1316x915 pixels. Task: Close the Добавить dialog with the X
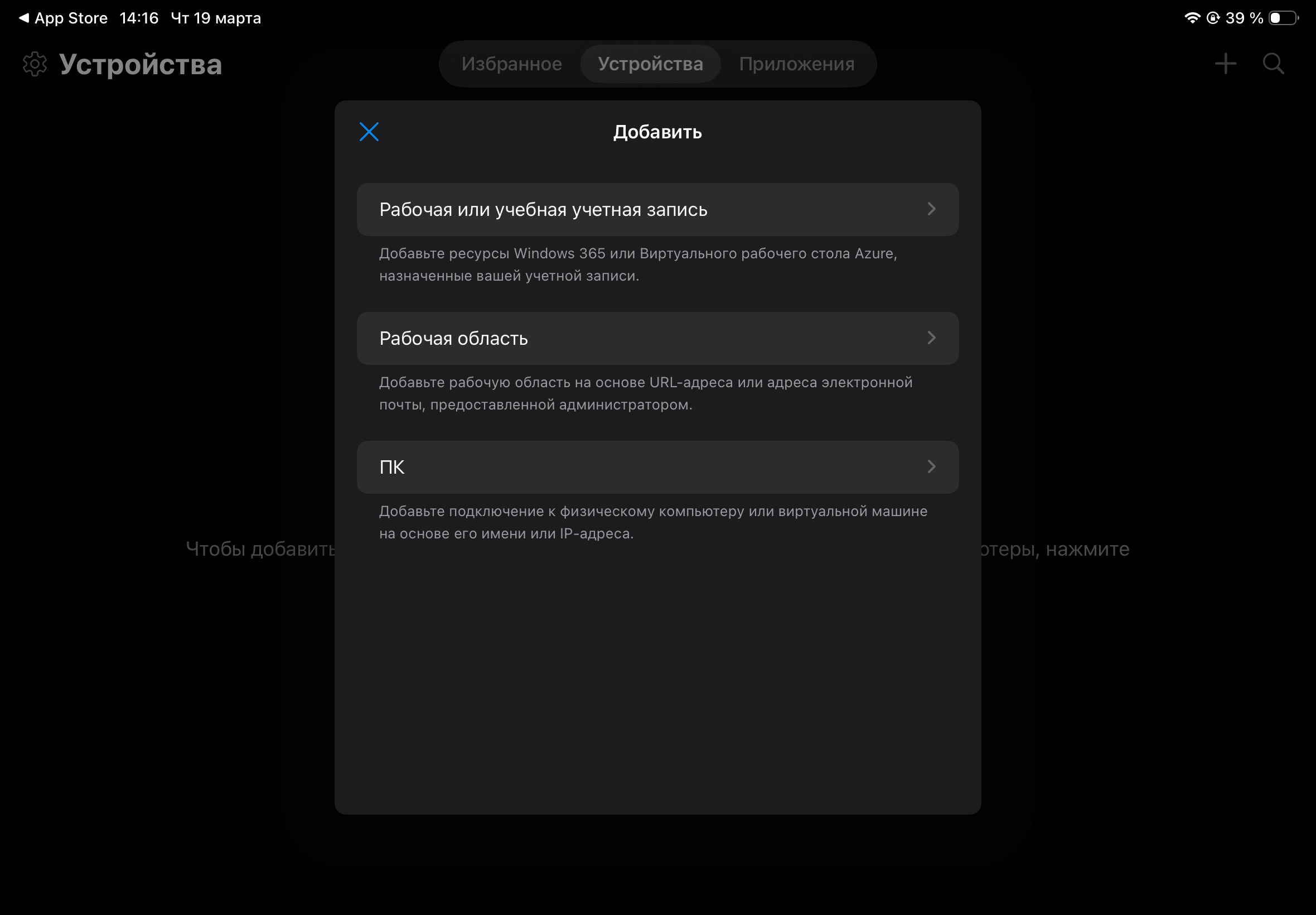pos(369,132)
